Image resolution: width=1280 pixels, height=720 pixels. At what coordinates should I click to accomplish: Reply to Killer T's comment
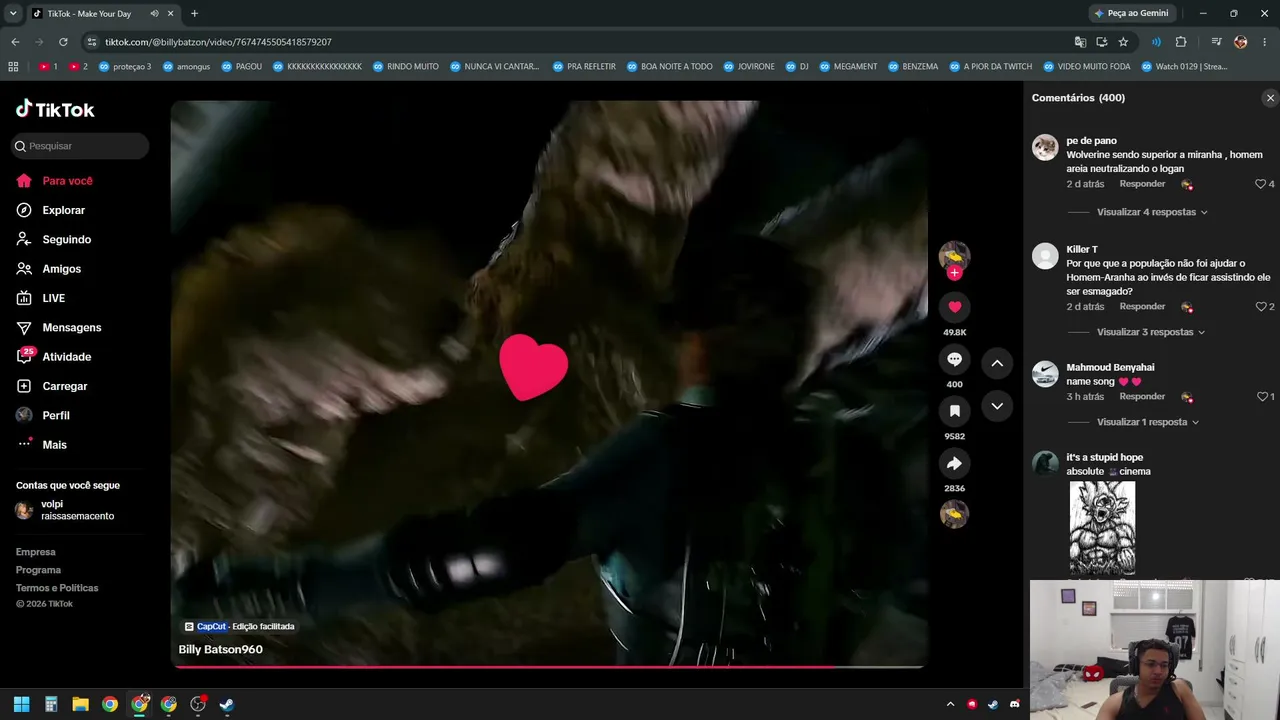click(x=1142, y=306)
